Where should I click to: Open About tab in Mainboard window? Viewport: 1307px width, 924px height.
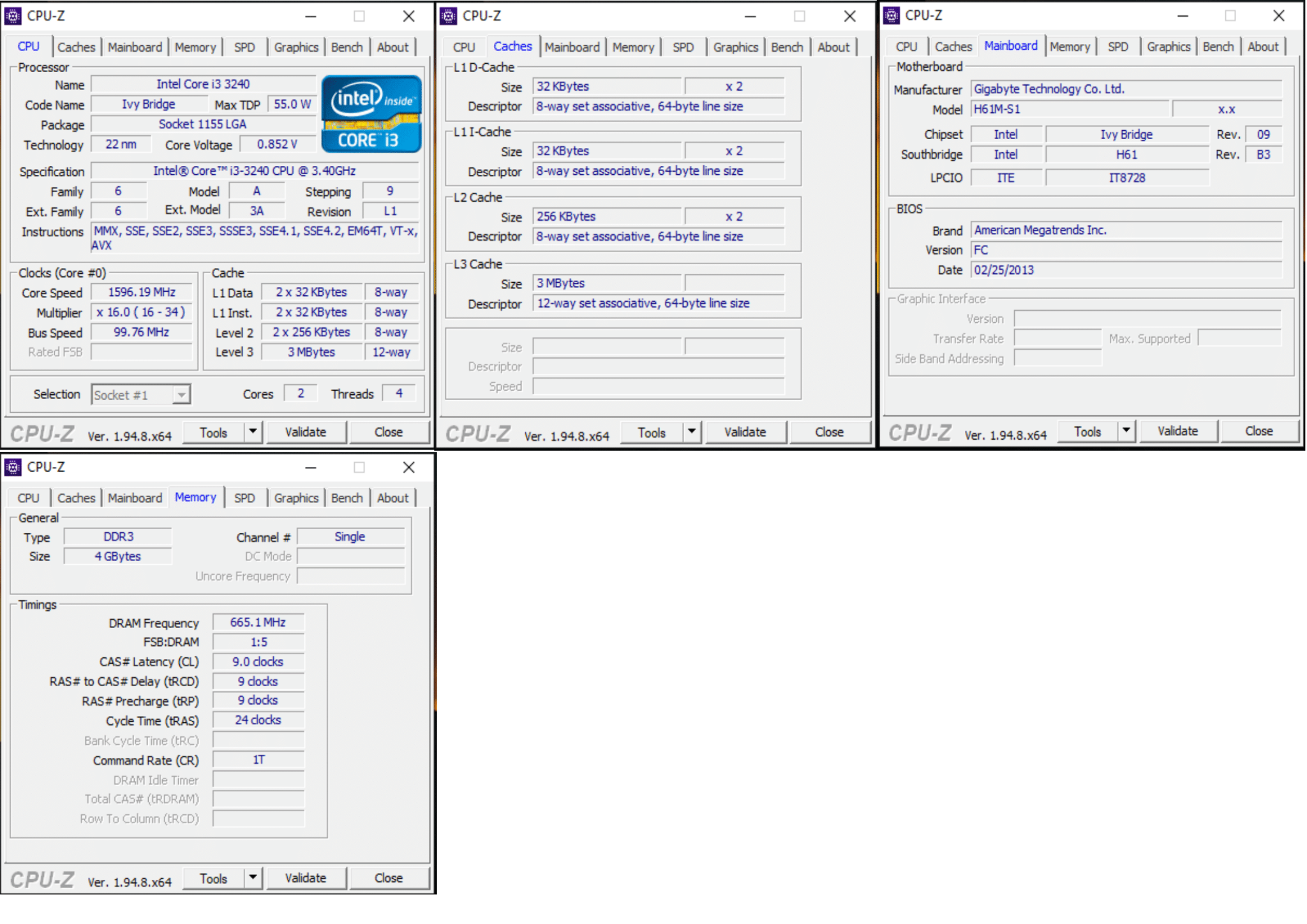click(x=1263, y=47)
